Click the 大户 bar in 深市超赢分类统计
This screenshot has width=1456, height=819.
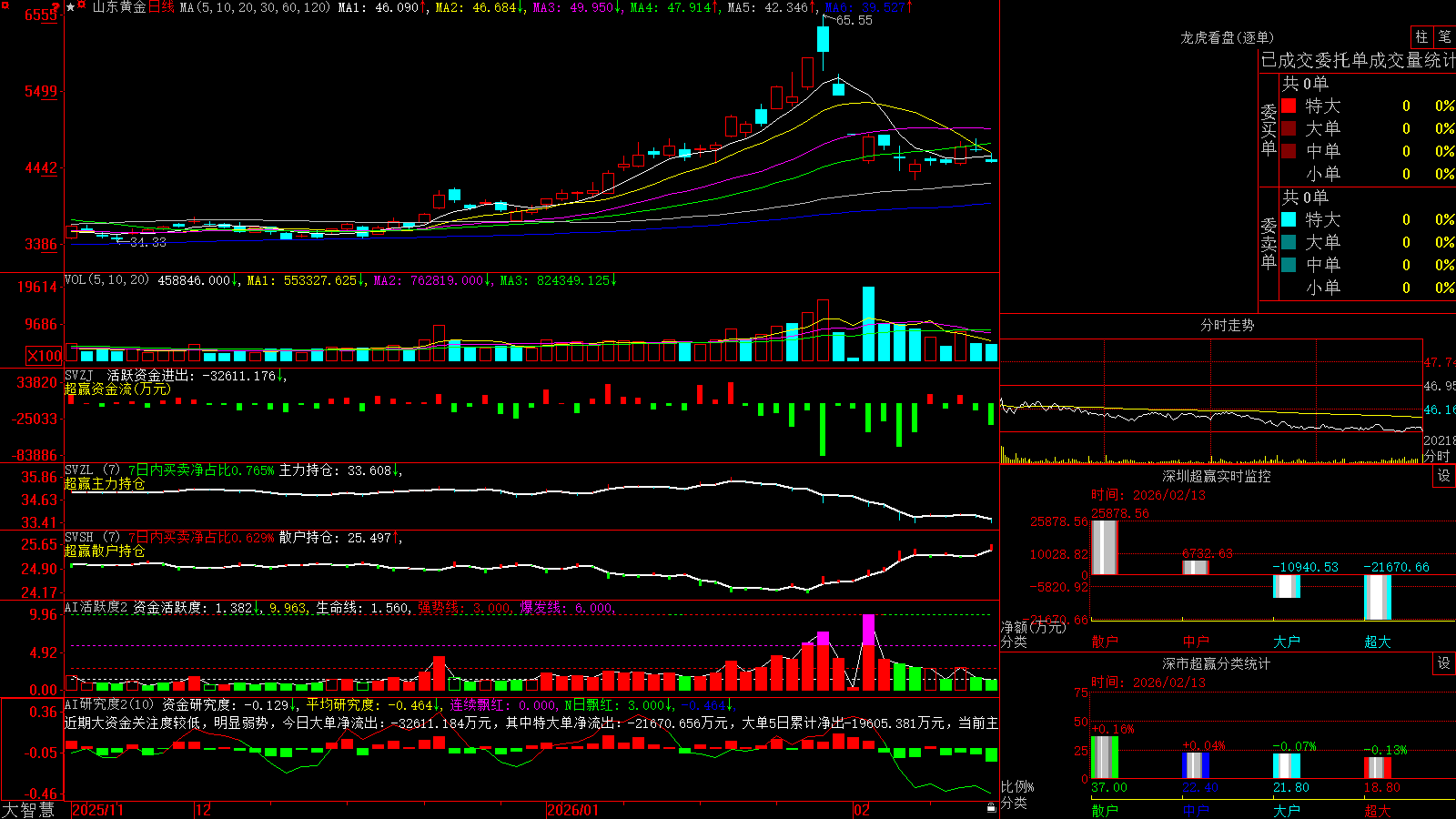pyautogui.click(x=1287, y=766)
